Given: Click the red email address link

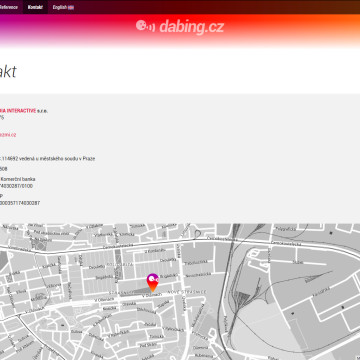Looking at the screenshot, I should [8, 135].
